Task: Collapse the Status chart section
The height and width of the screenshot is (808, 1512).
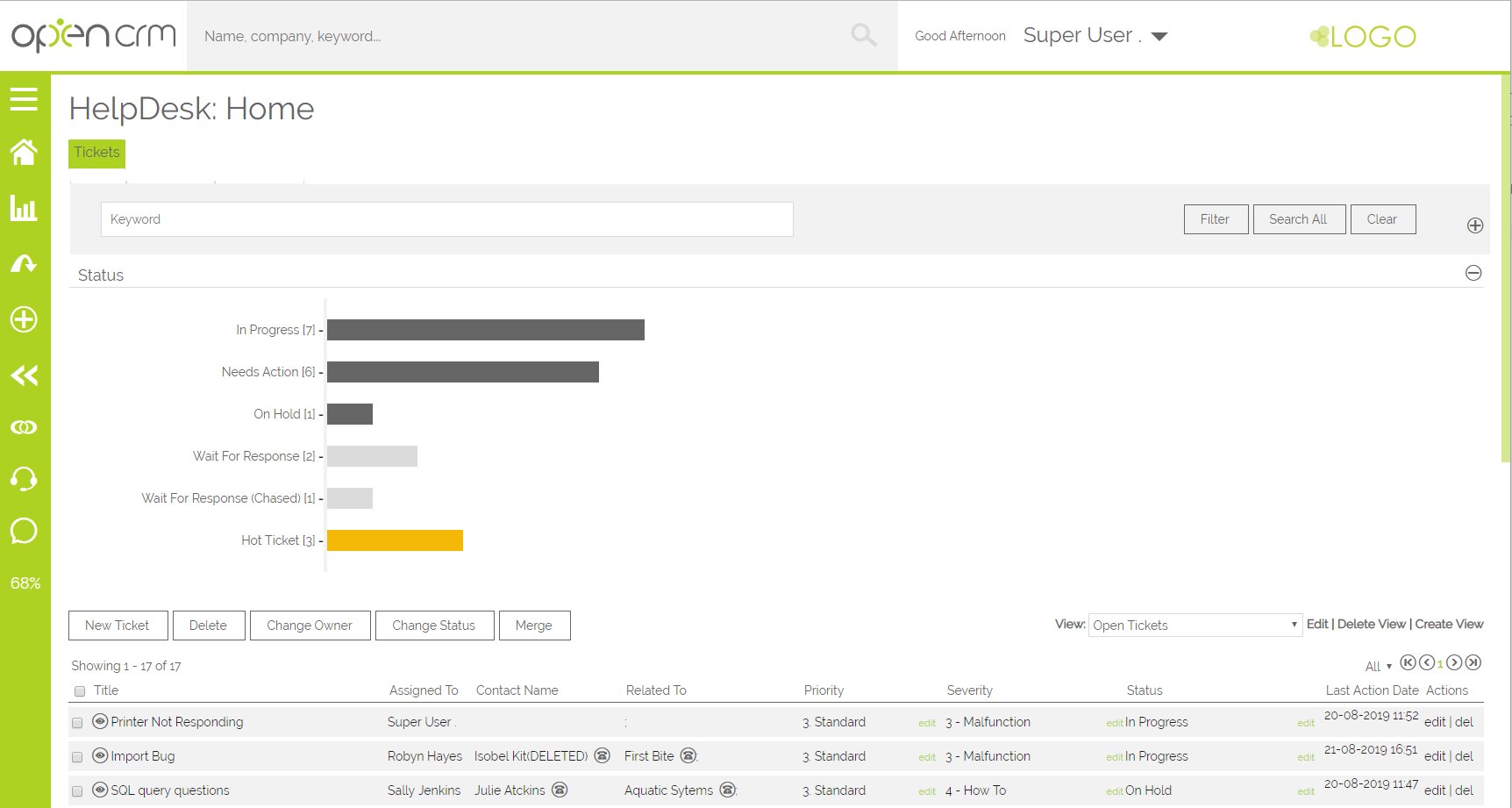Action: tap(1473, 273)
